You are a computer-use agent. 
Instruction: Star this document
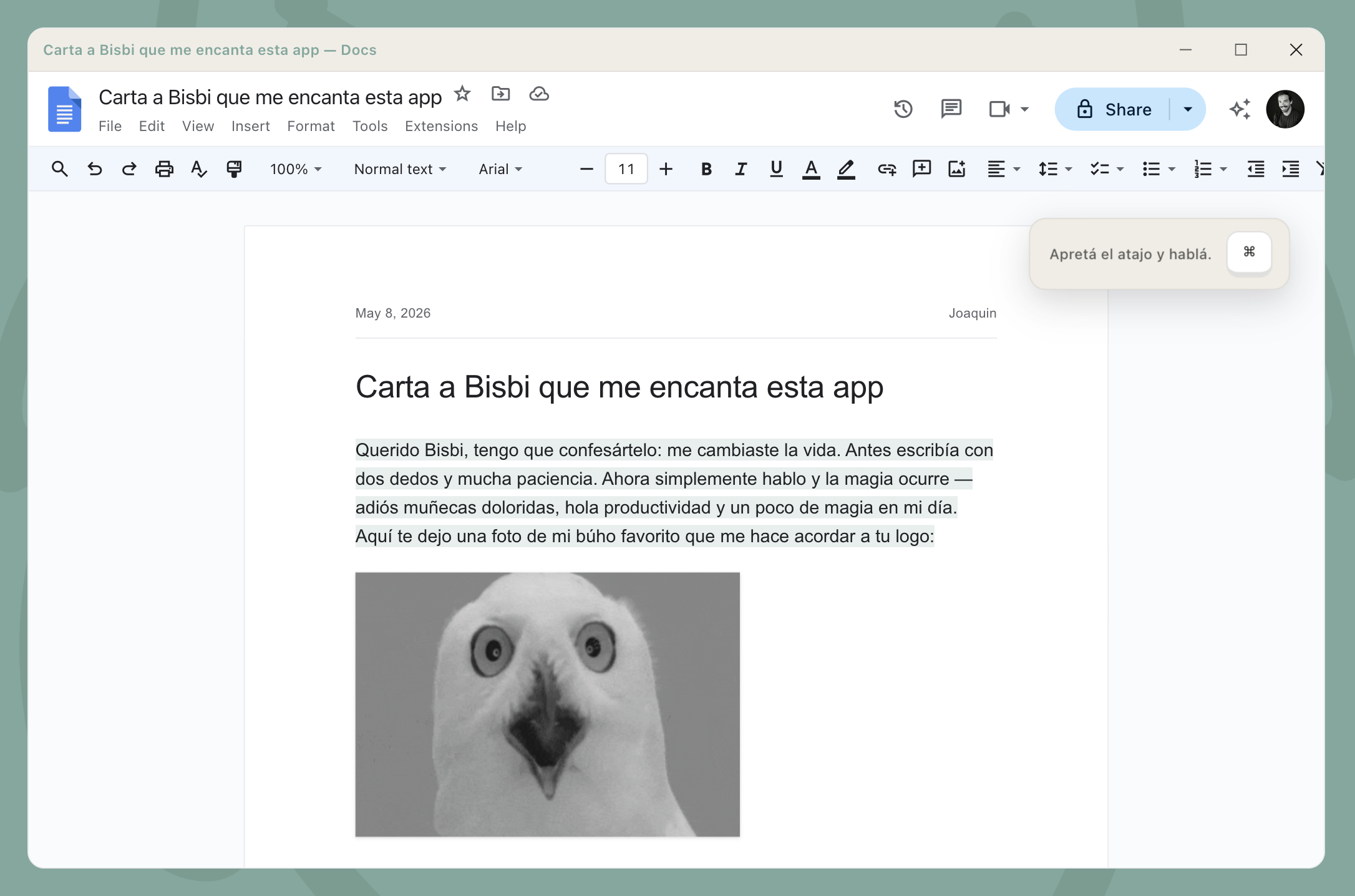click(x=462, y=94)
